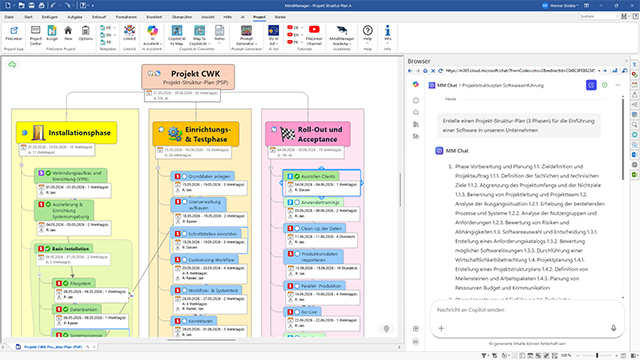Click Save icon in quick access toolbar
Image resolution: width=640 pixels, height=360 pixels.
click(31, 5)
